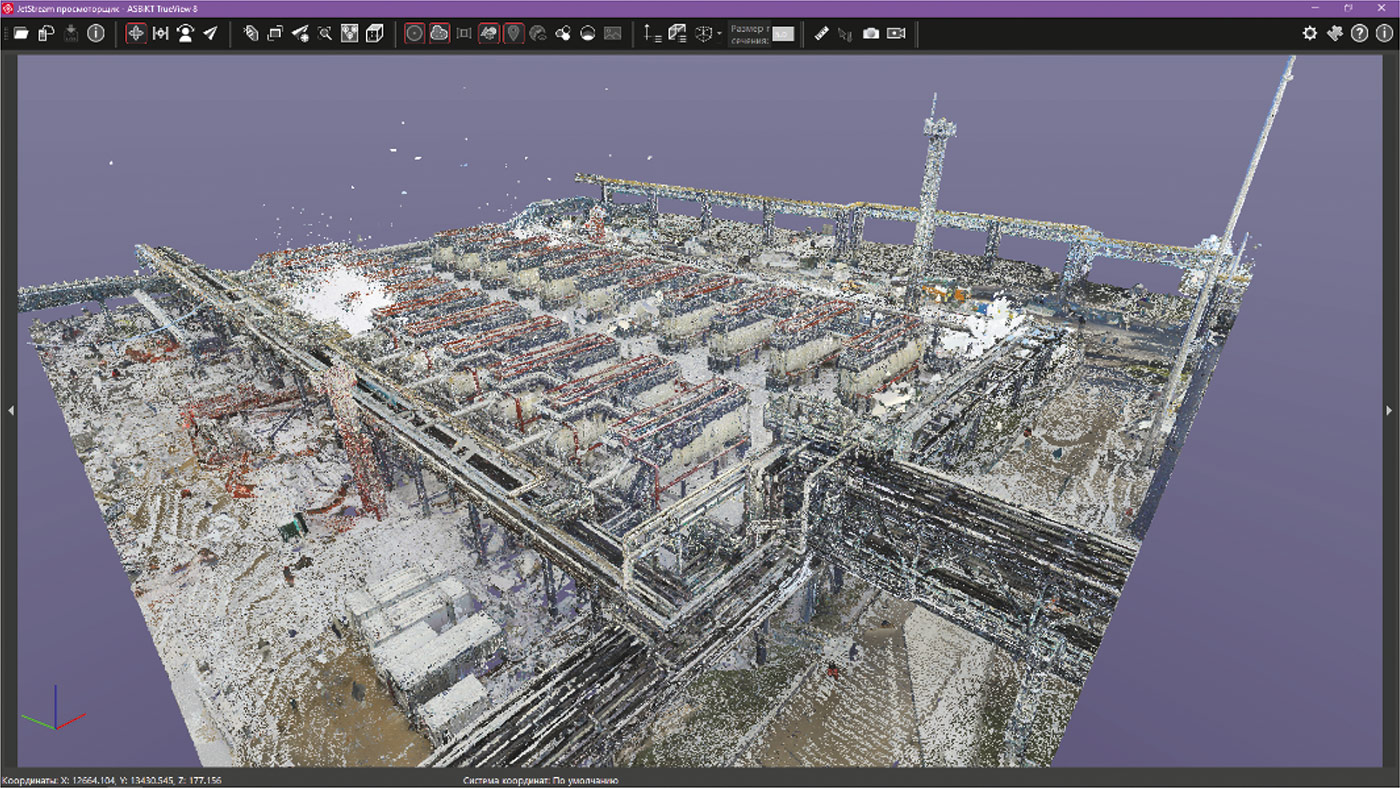
Task: Toggle point cloud display icon
Action: pos(439,33)
